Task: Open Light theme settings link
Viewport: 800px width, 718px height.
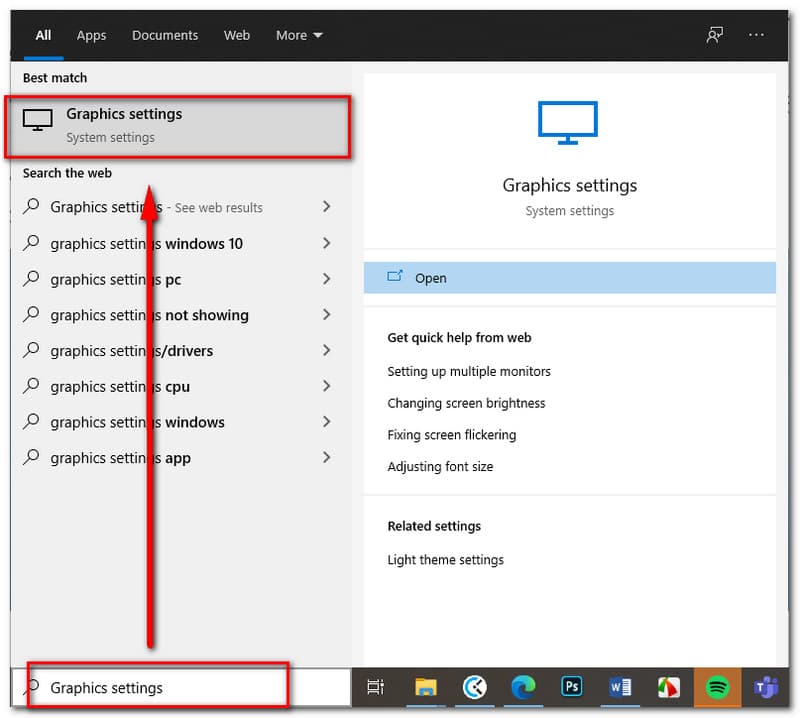Action: coord(445,560)
